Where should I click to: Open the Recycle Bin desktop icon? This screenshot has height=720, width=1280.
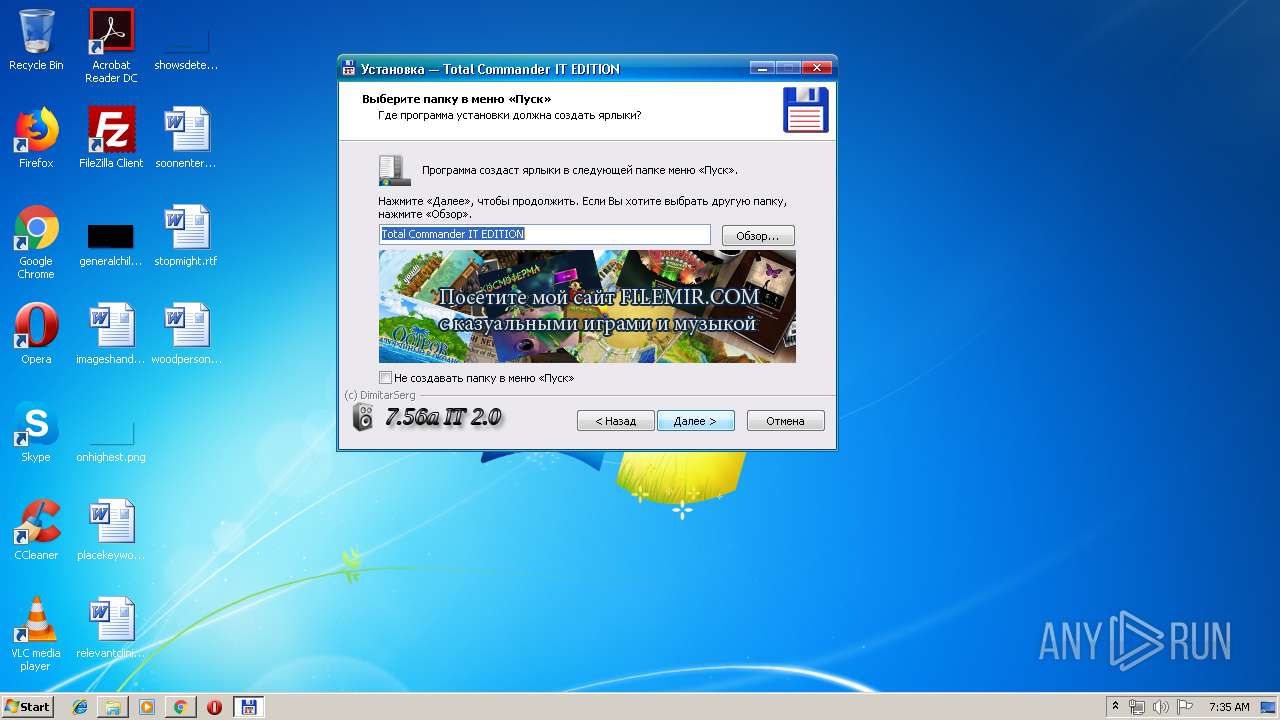coord(36,40)
